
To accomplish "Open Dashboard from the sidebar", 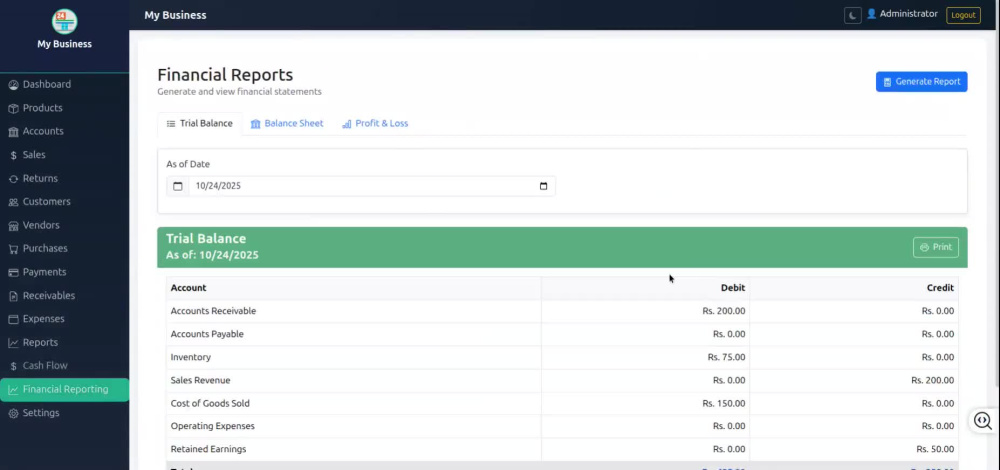I will pyautogui.click(x=64, y=84).
